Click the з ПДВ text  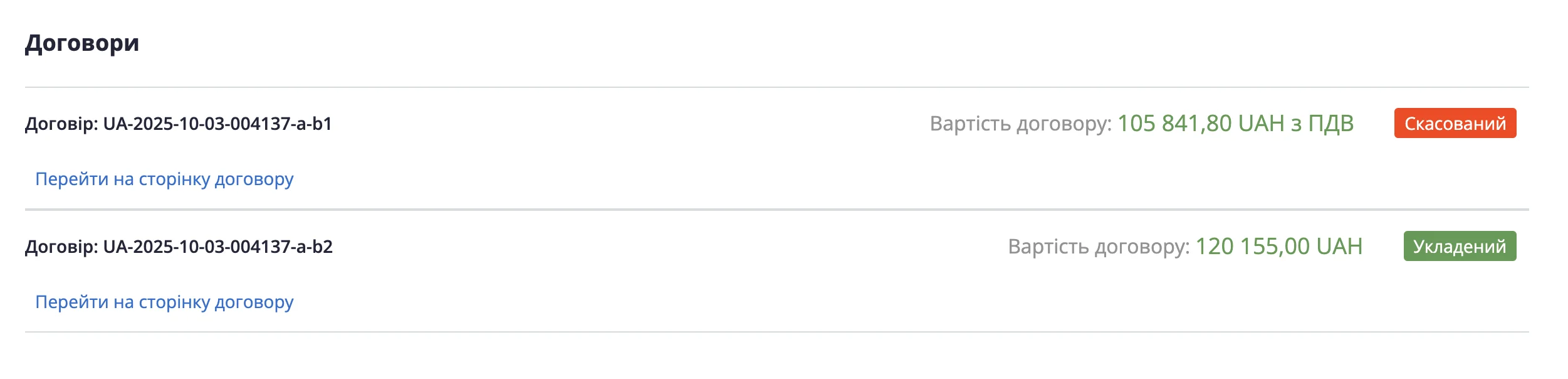point(1322,124)
